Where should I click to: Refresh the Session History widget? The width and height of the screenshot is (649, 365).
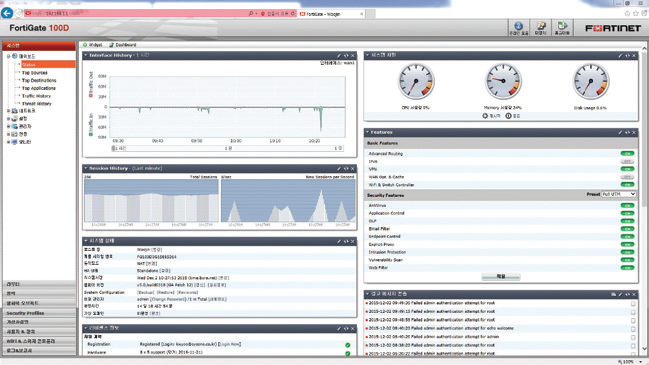(x=346, y=168)
